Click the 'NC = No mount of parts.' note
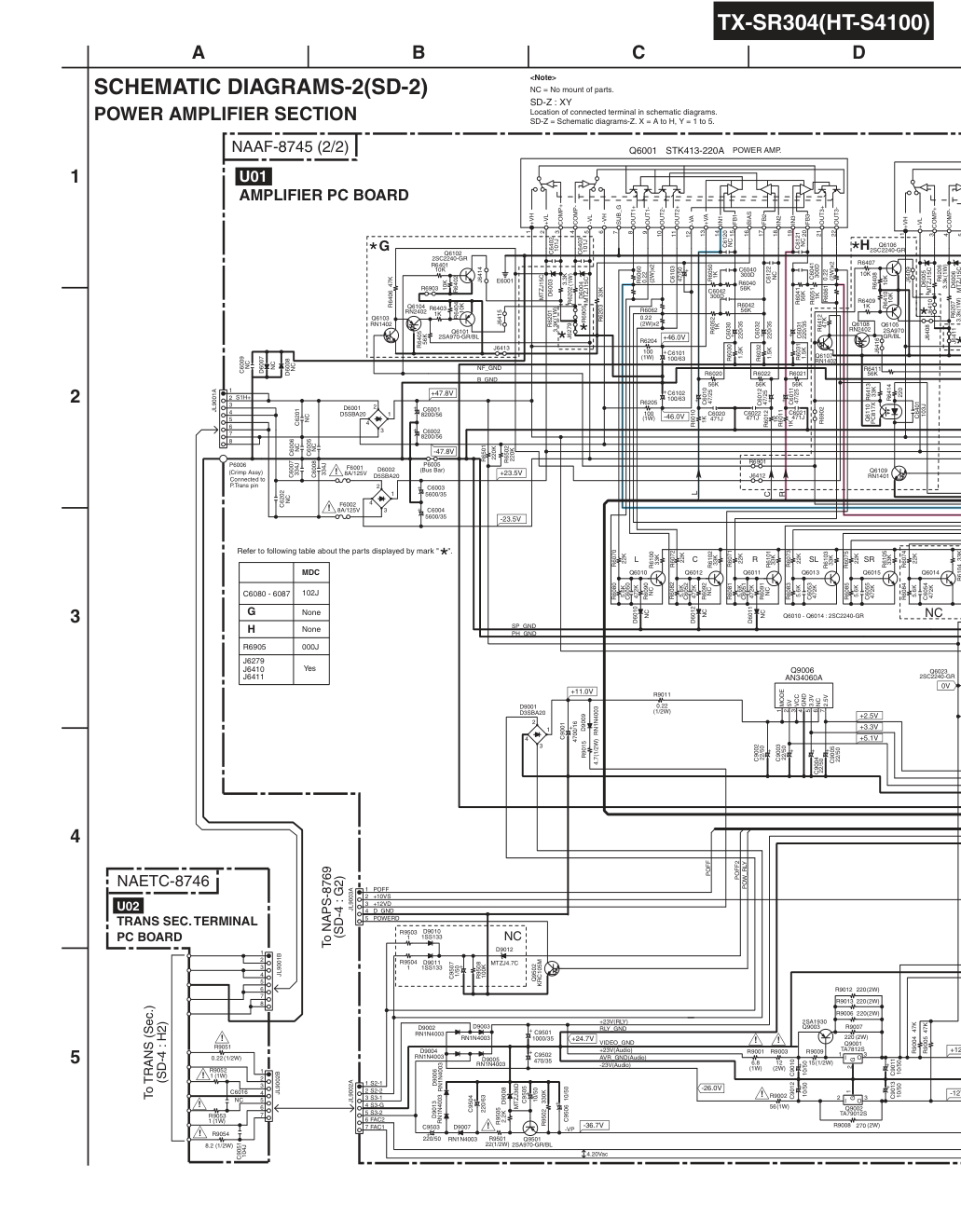Viewport: 961px width, 1232px height. click(x=571, y=89)
